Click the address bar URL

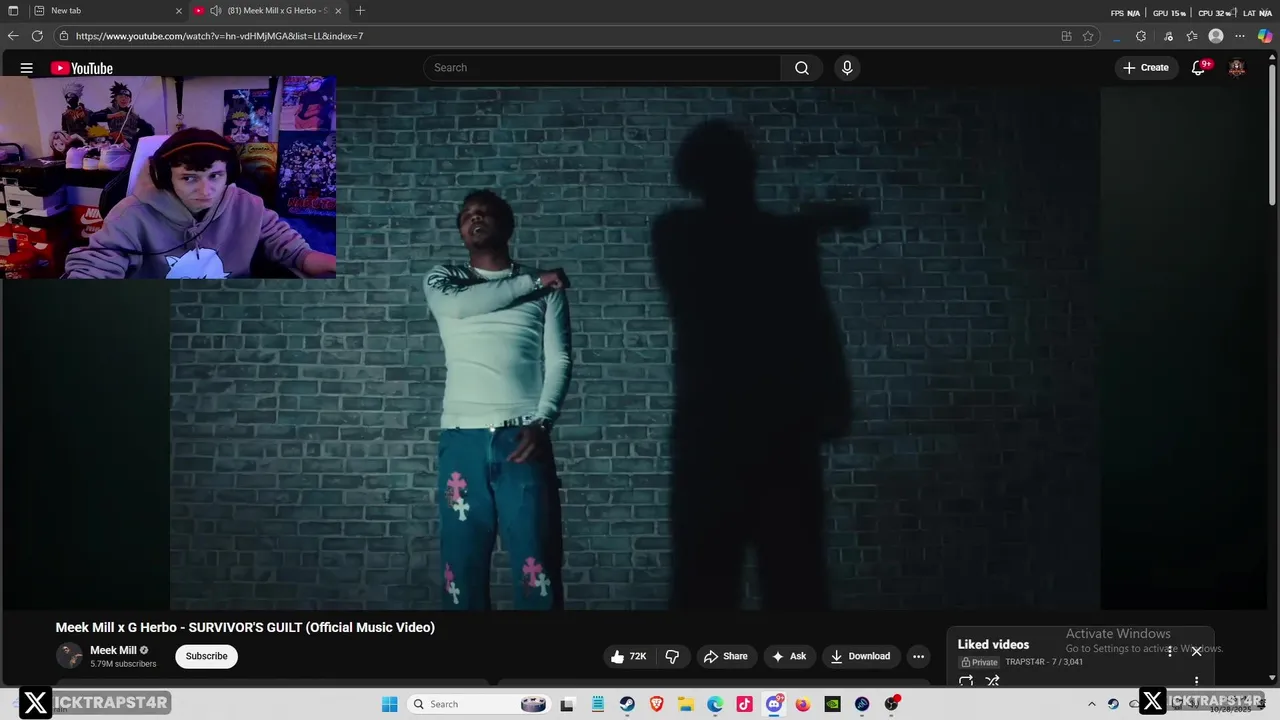point(220,36)
